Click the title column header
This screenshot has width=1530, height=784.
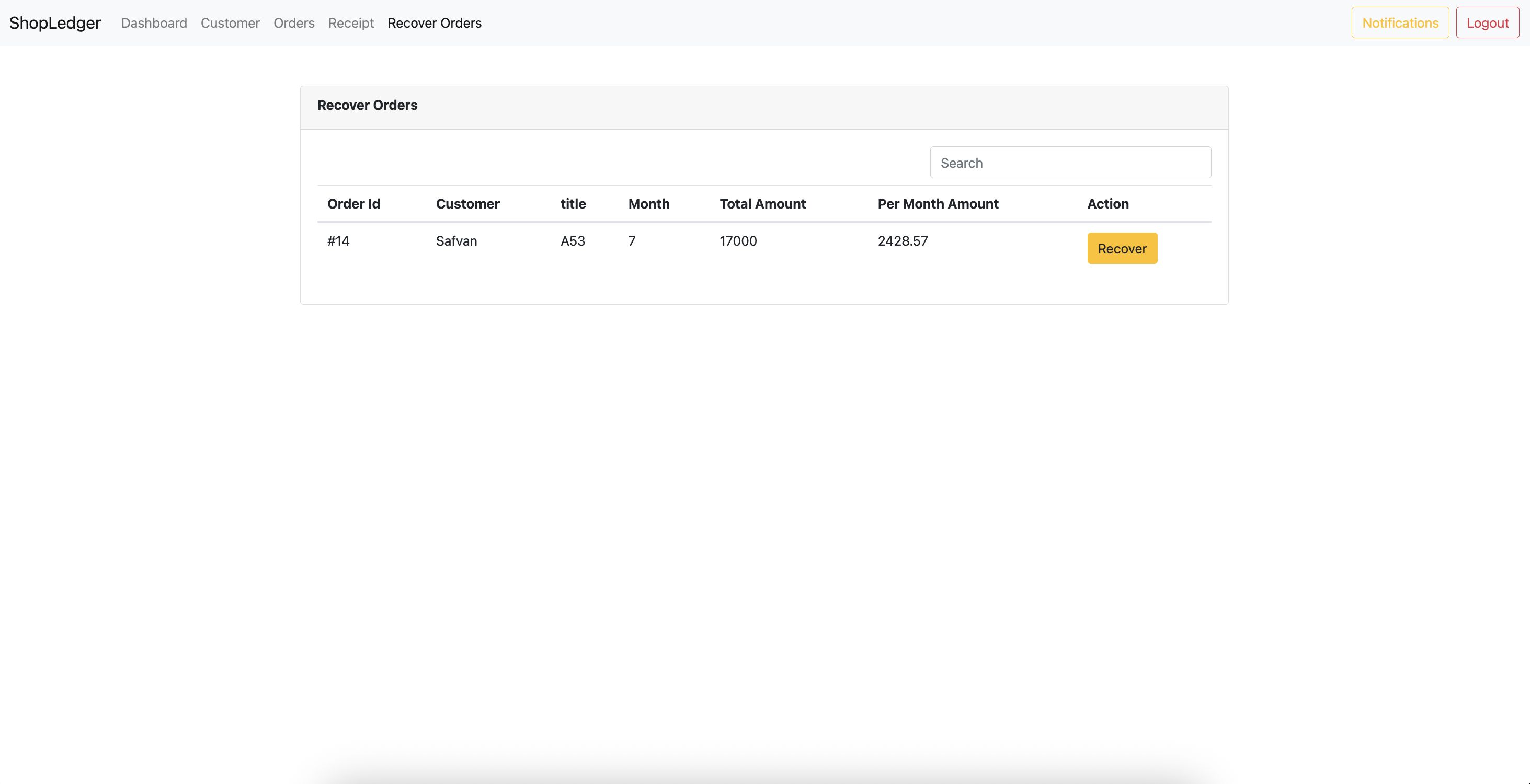(573, 203)
